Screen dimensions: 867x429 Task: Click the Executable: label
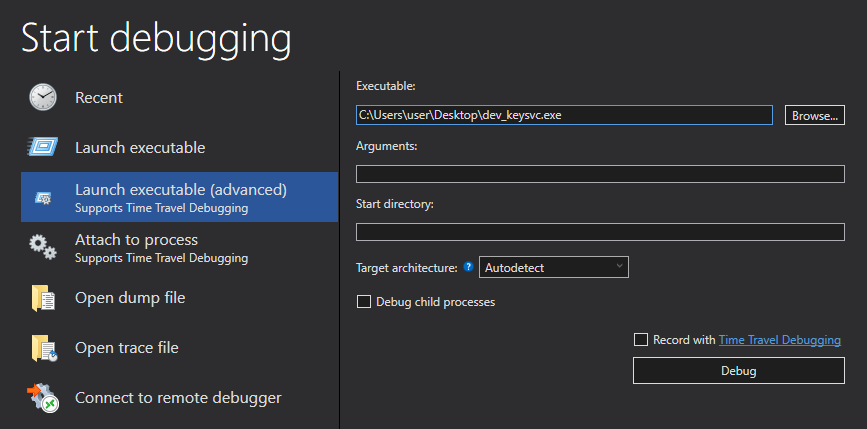[385, 86]
